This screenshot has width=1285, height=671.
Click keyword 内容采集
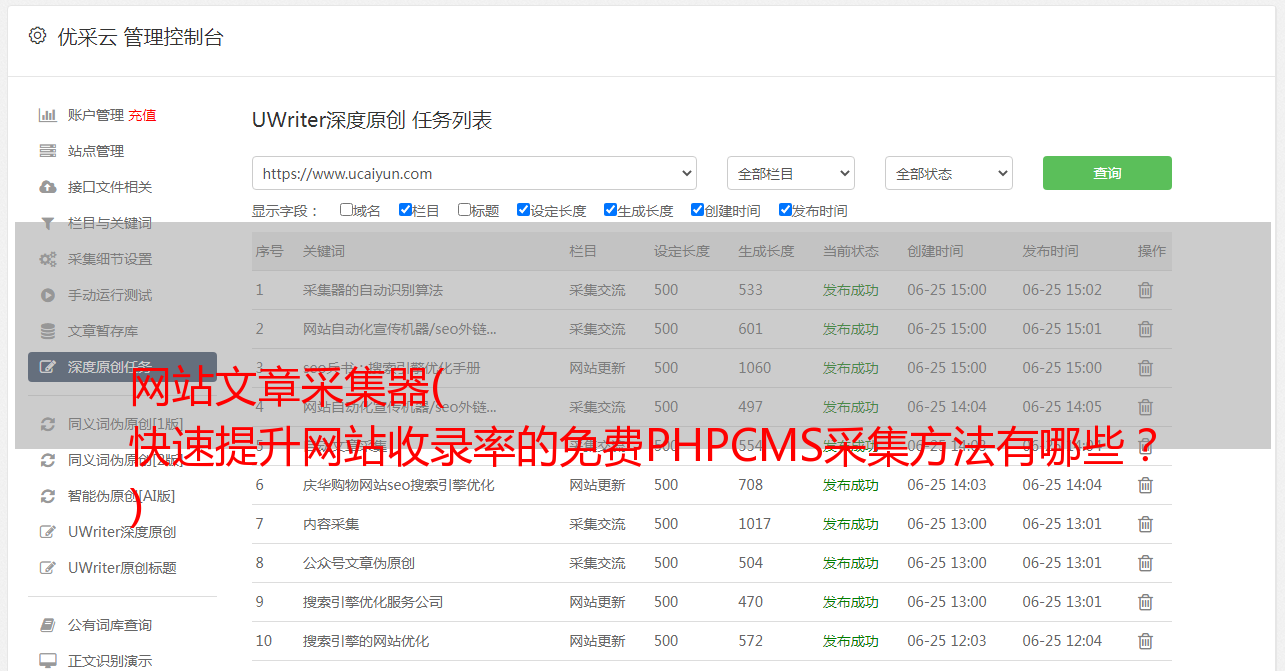tap(331, 524)
